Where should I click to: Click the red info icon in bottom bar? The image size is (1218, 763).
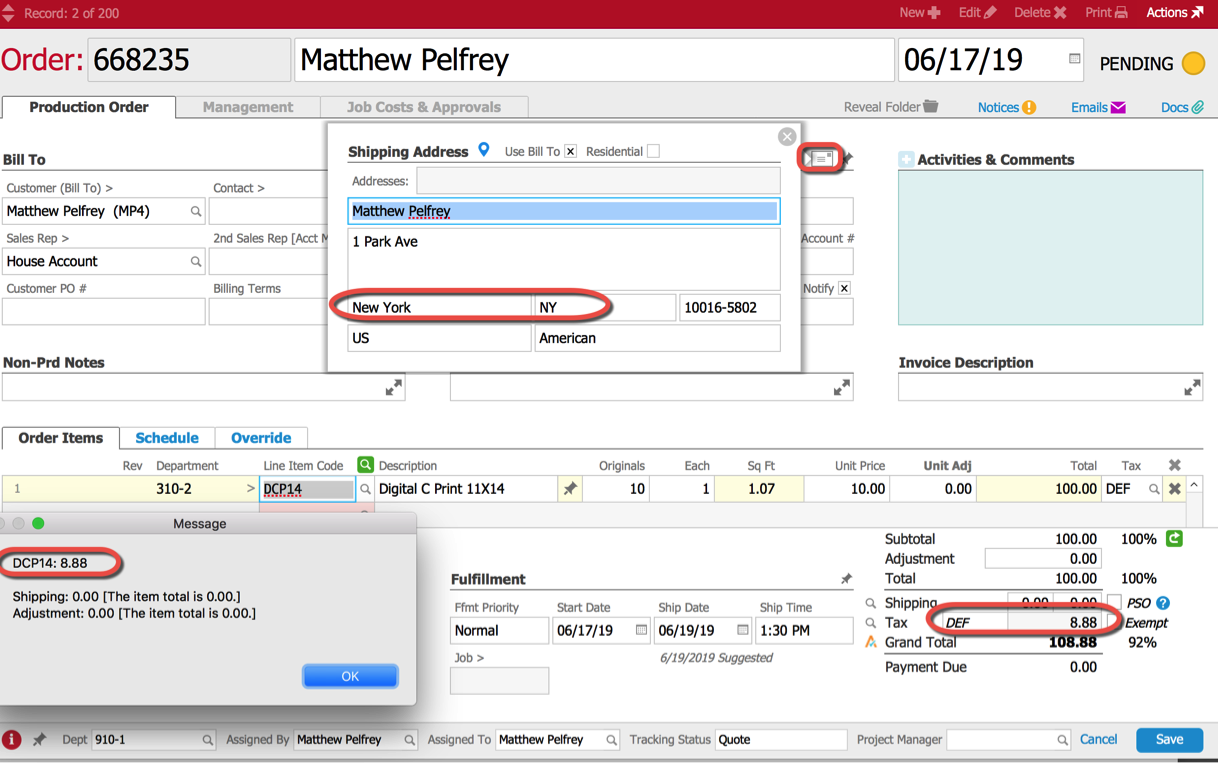coord(12,740)
